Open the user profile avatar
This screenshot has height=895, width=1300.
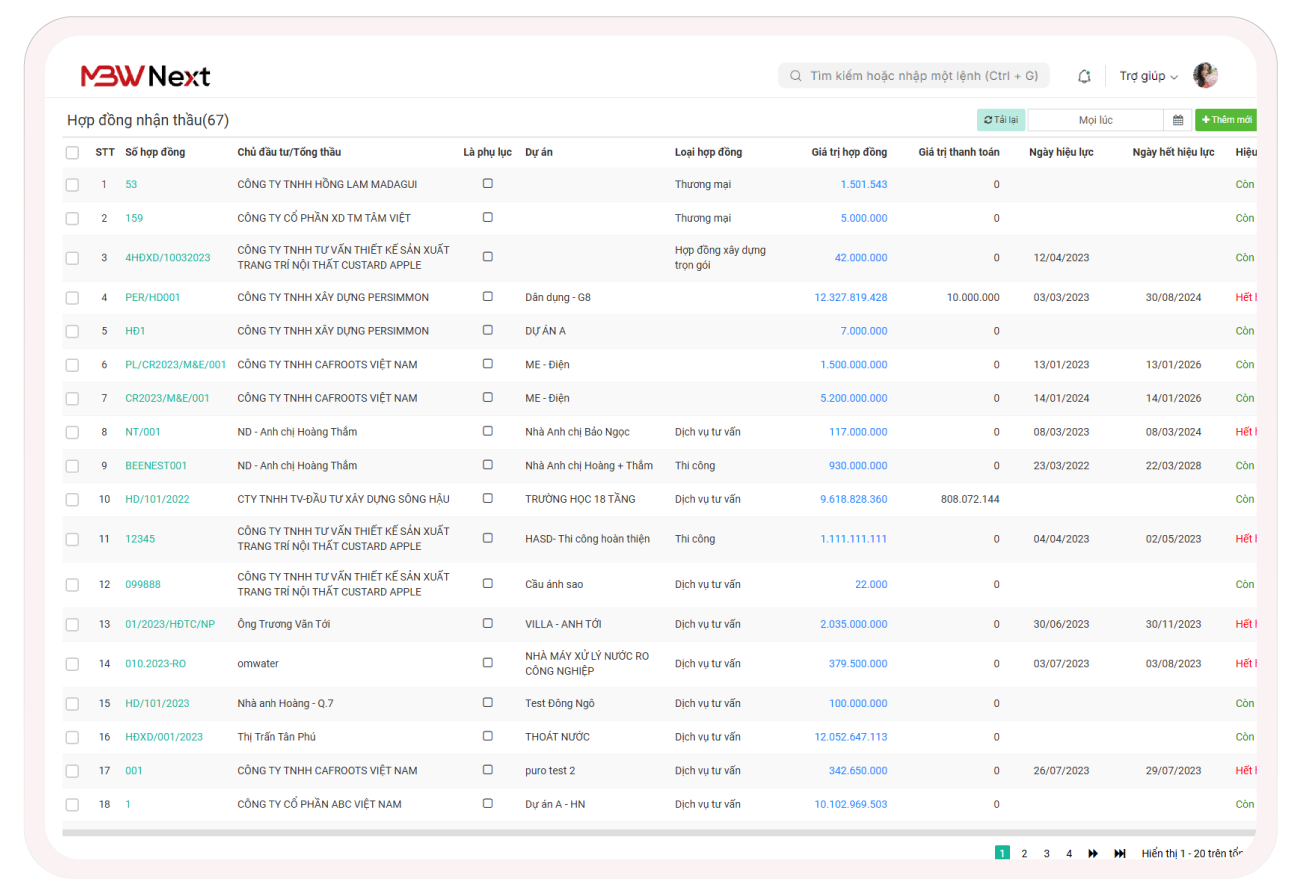click(x=1205, y=76)
